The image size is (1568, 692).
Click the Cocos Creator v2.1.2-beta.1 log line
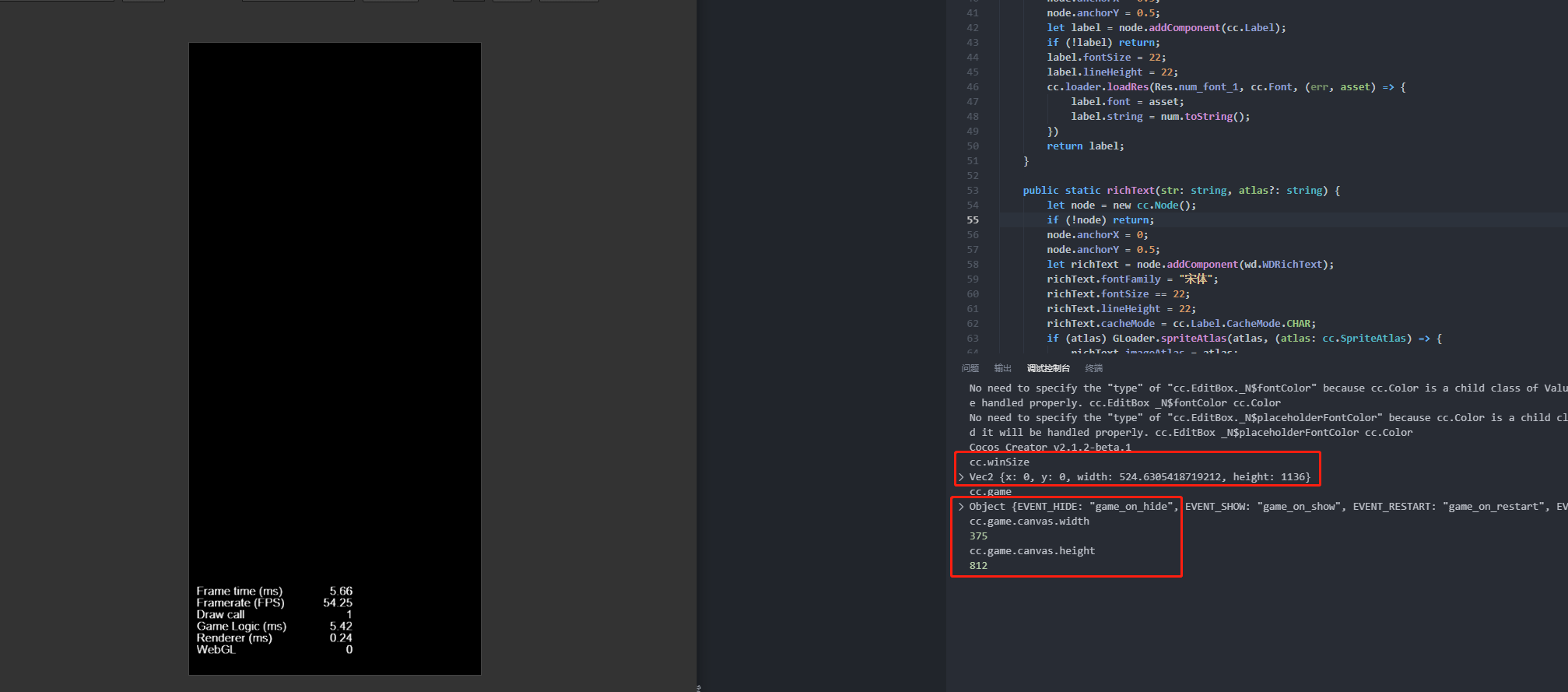click(1050, 448)
